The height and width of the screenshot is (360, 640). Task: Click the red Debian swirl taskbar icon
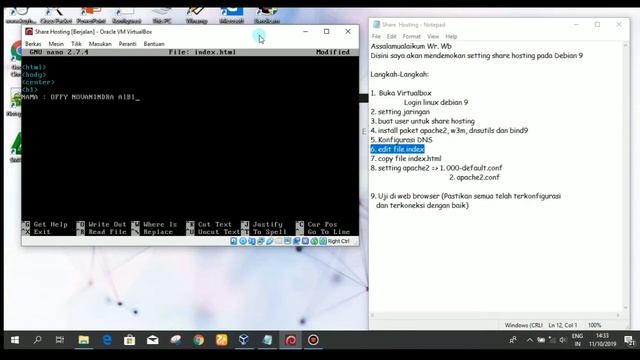(x=291, y=340)
